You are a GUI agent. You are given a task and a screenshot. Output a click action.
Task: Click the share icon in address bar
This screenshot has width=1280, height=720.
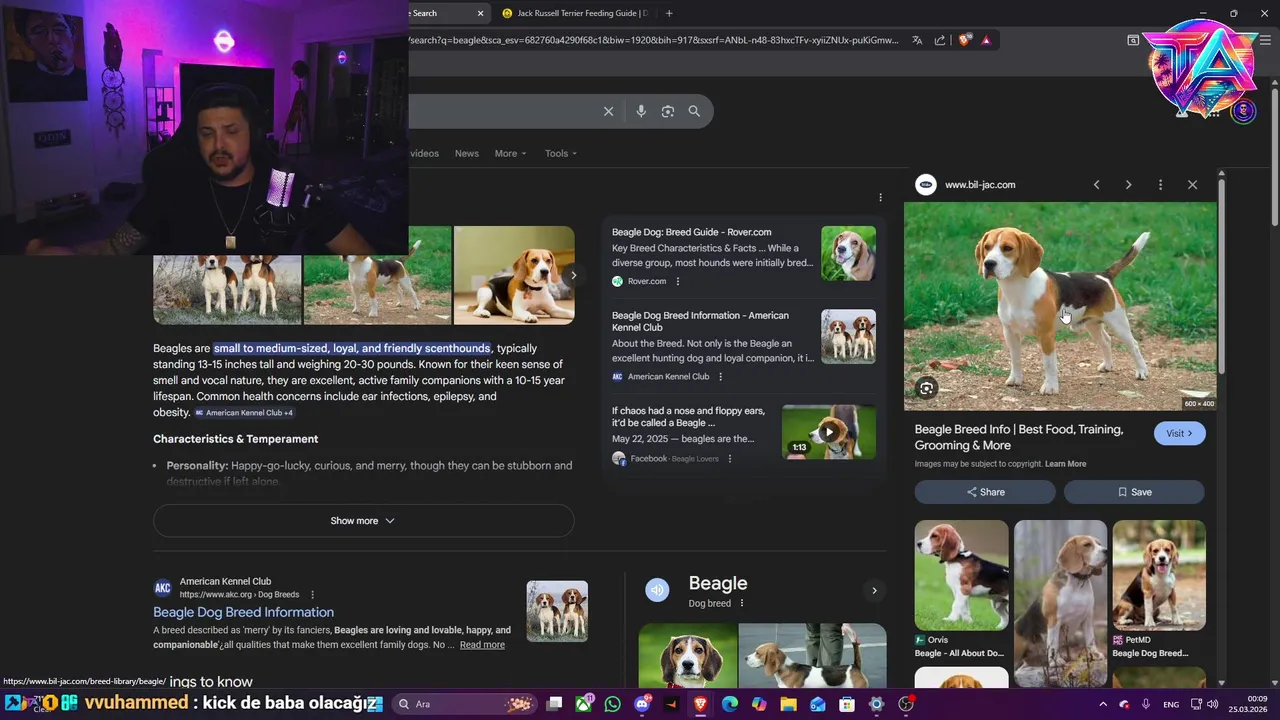[940, 40]
